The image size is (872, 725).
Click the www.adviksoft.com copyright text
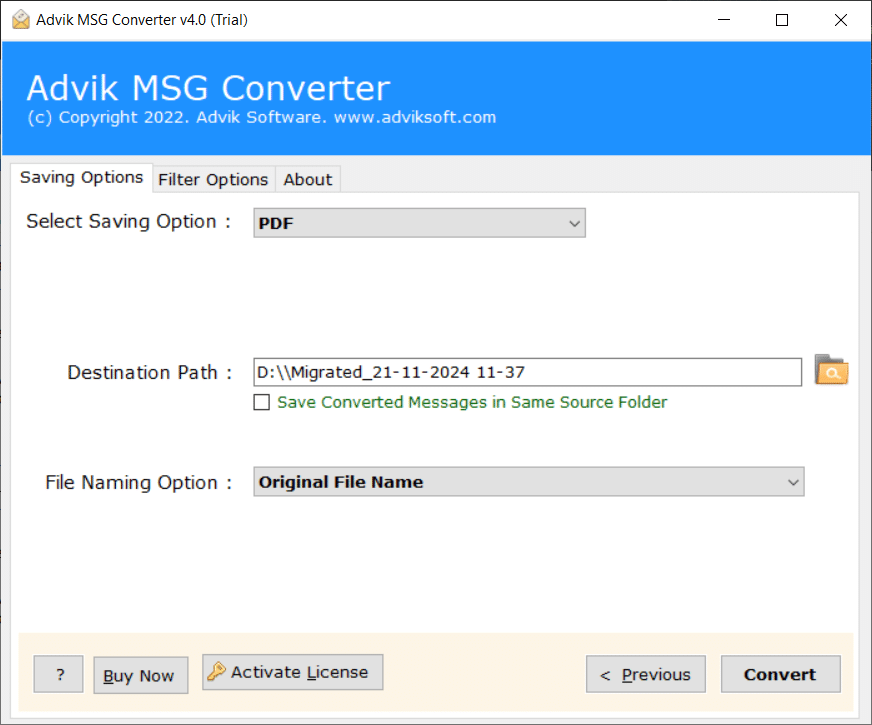415,117
